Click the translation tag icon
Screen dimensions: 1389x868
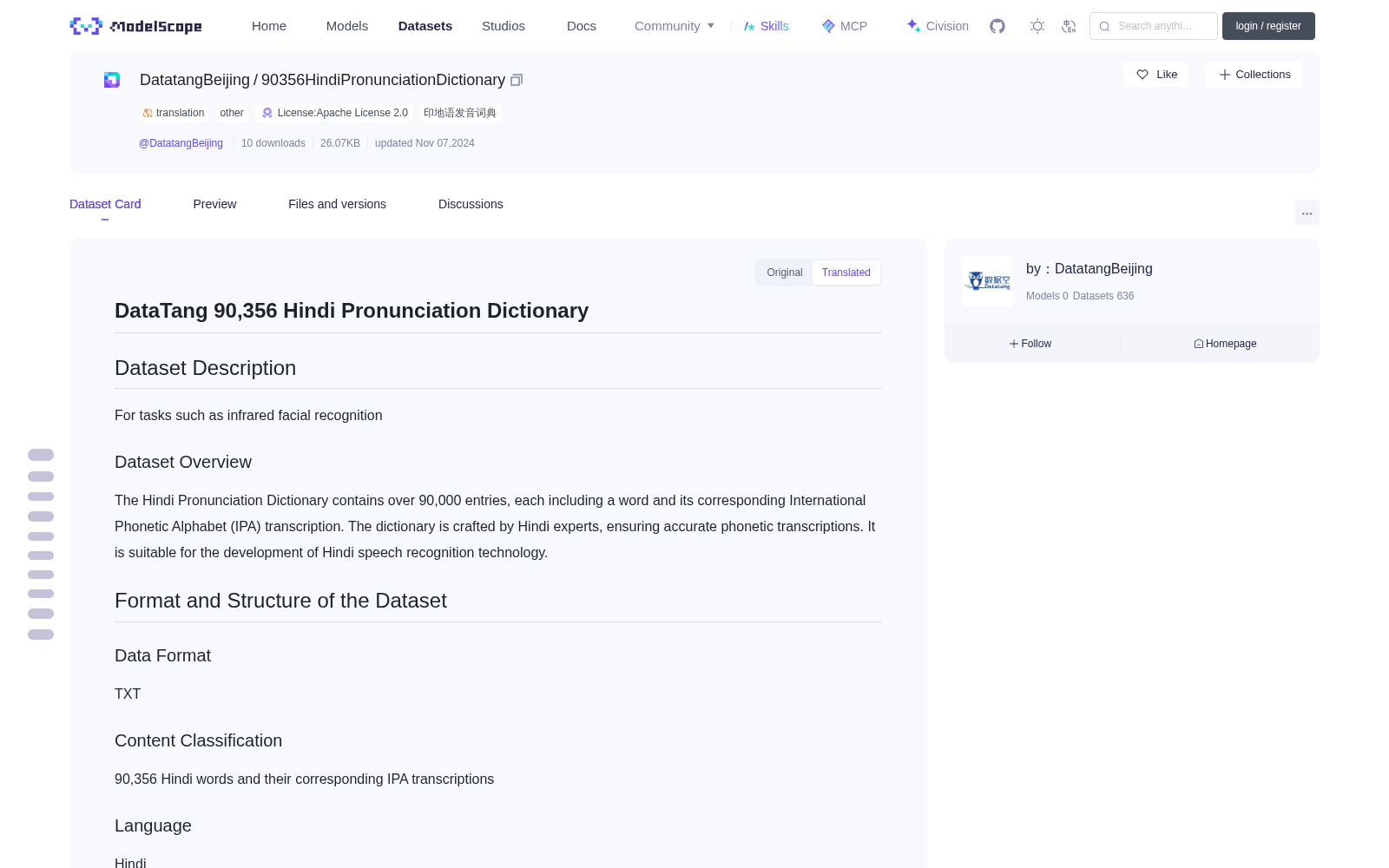(x=148, y=113)
